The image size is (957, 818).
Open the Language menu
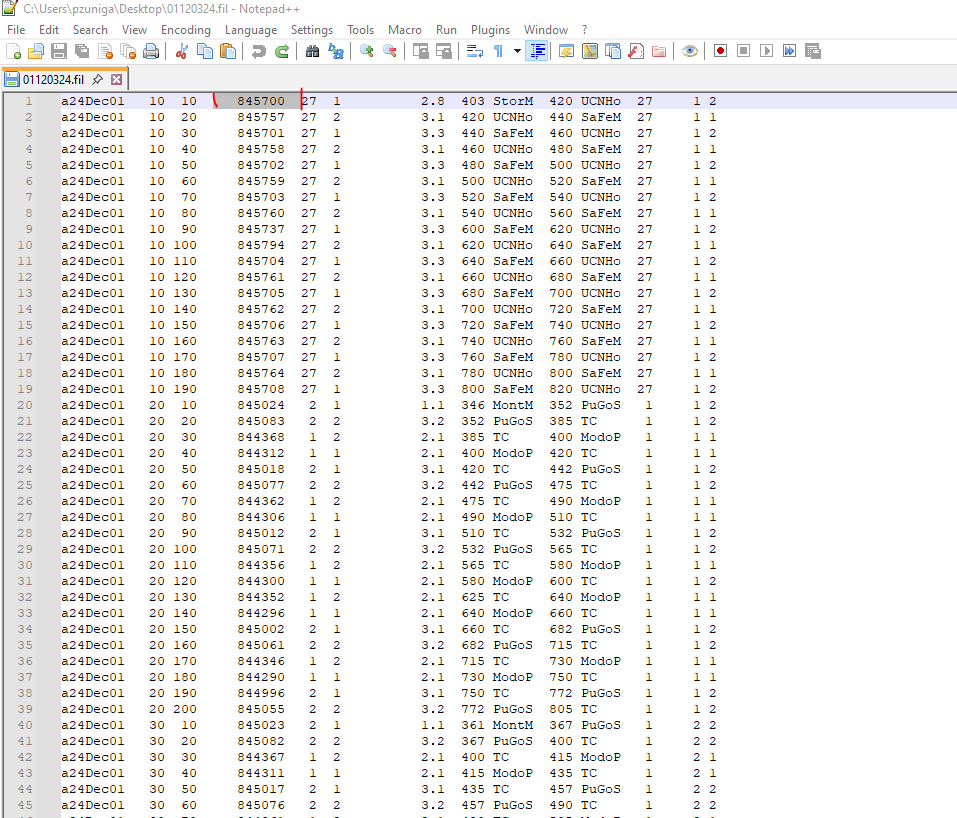(251, 30)
